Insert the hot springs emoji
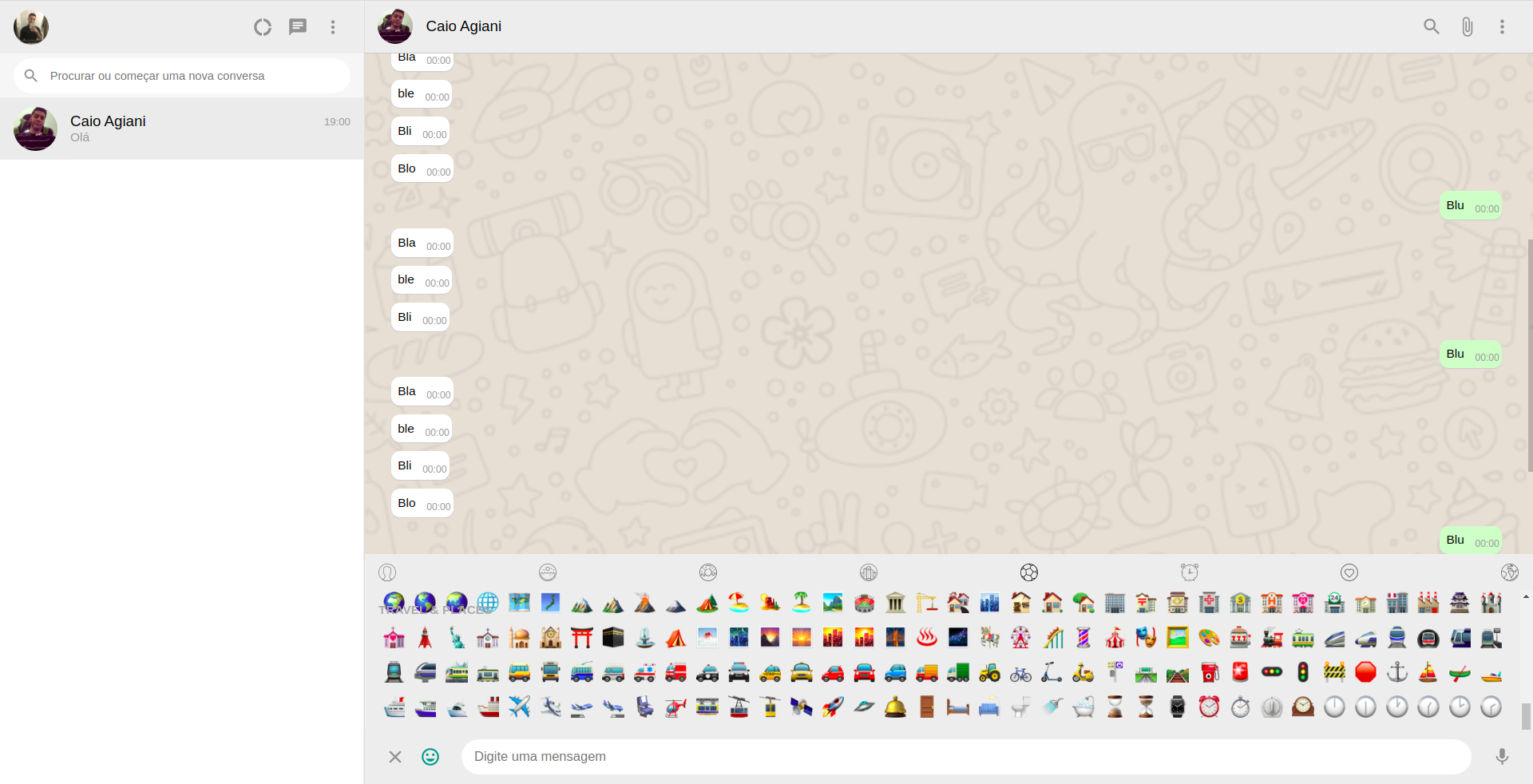This screenshot has height=784, width=1533. click(927, 637)
